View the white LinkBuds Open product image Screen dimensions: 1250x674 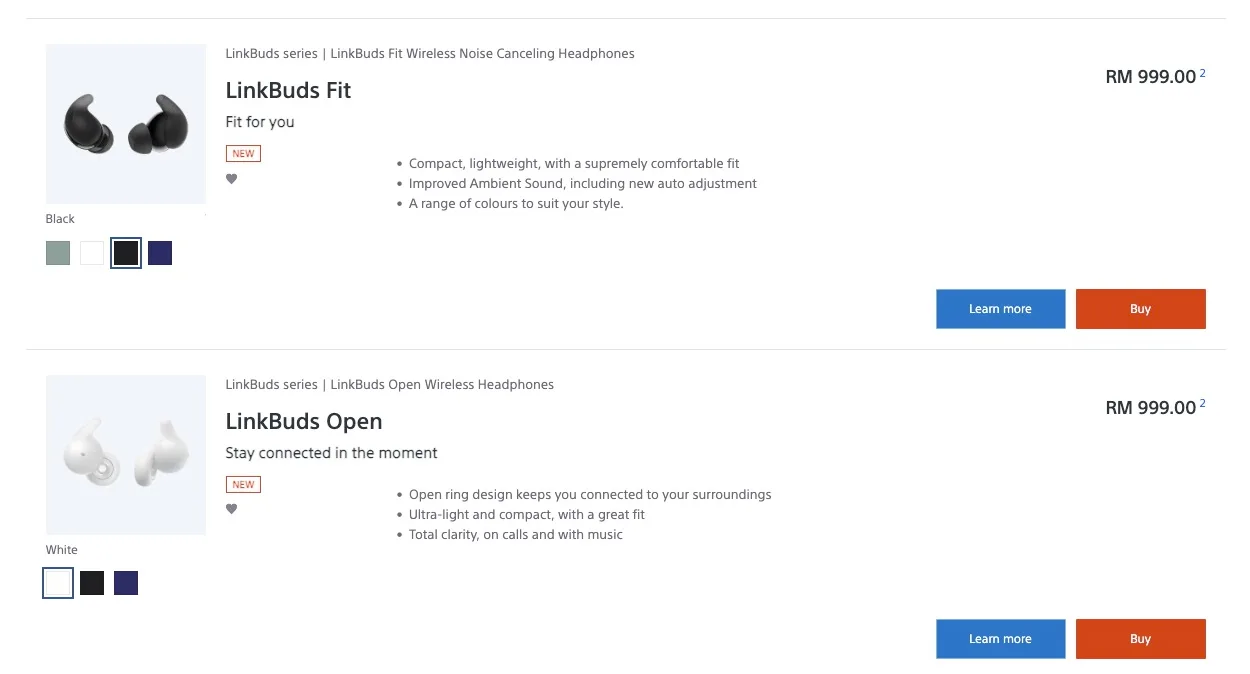pyautogui.click(x=126, y=455)
